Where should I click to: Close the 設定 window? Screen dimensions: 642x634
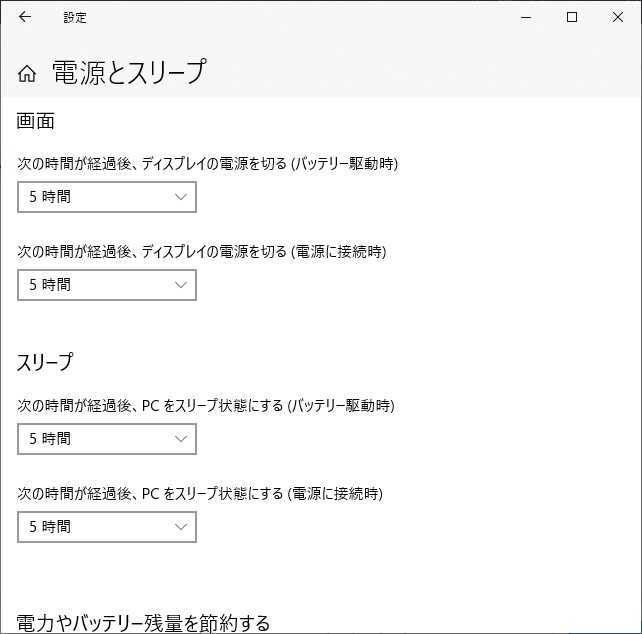coord(618,17)
